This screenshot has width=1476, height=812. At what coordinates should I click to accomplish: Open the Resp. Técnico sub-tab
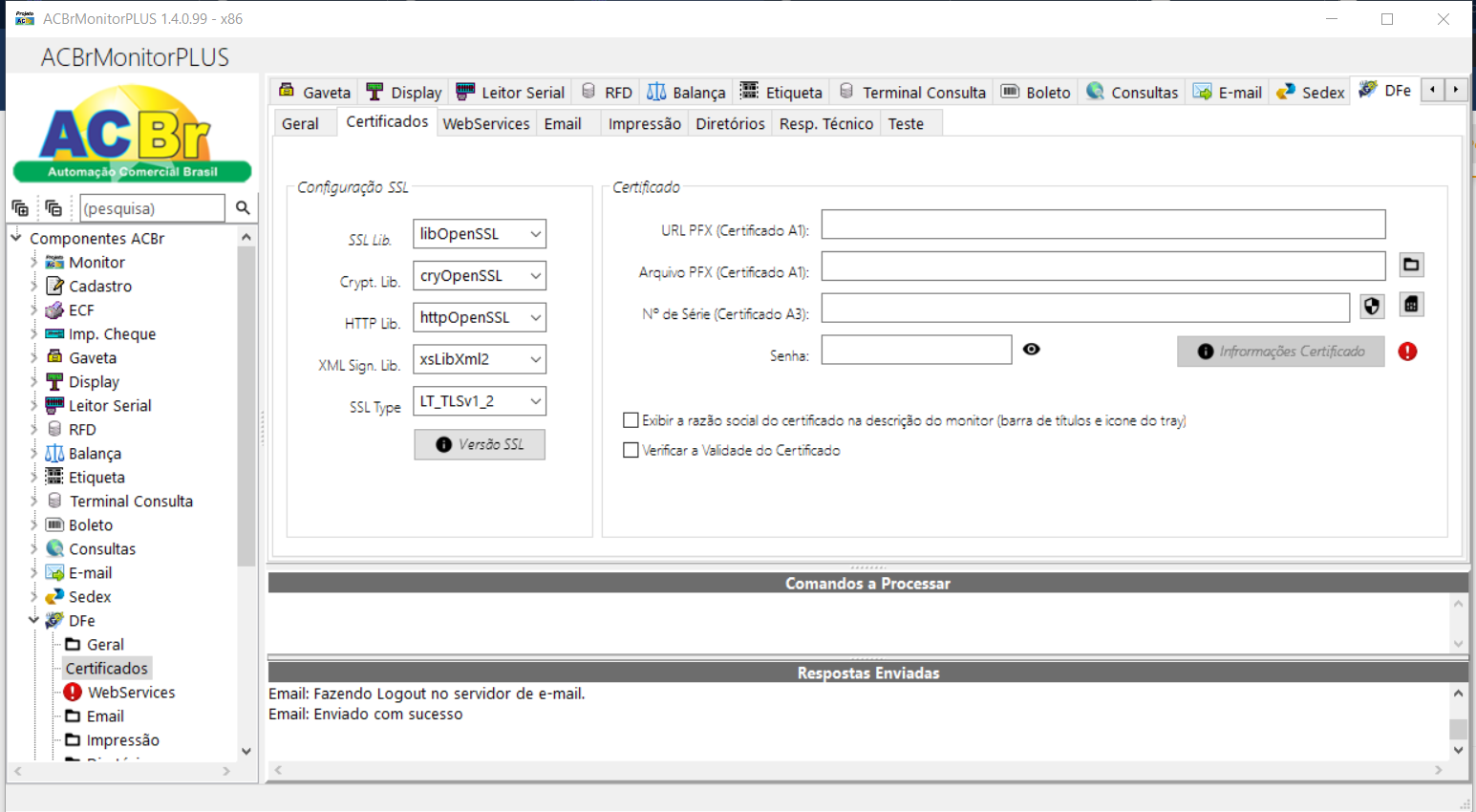tap(826, 123)
